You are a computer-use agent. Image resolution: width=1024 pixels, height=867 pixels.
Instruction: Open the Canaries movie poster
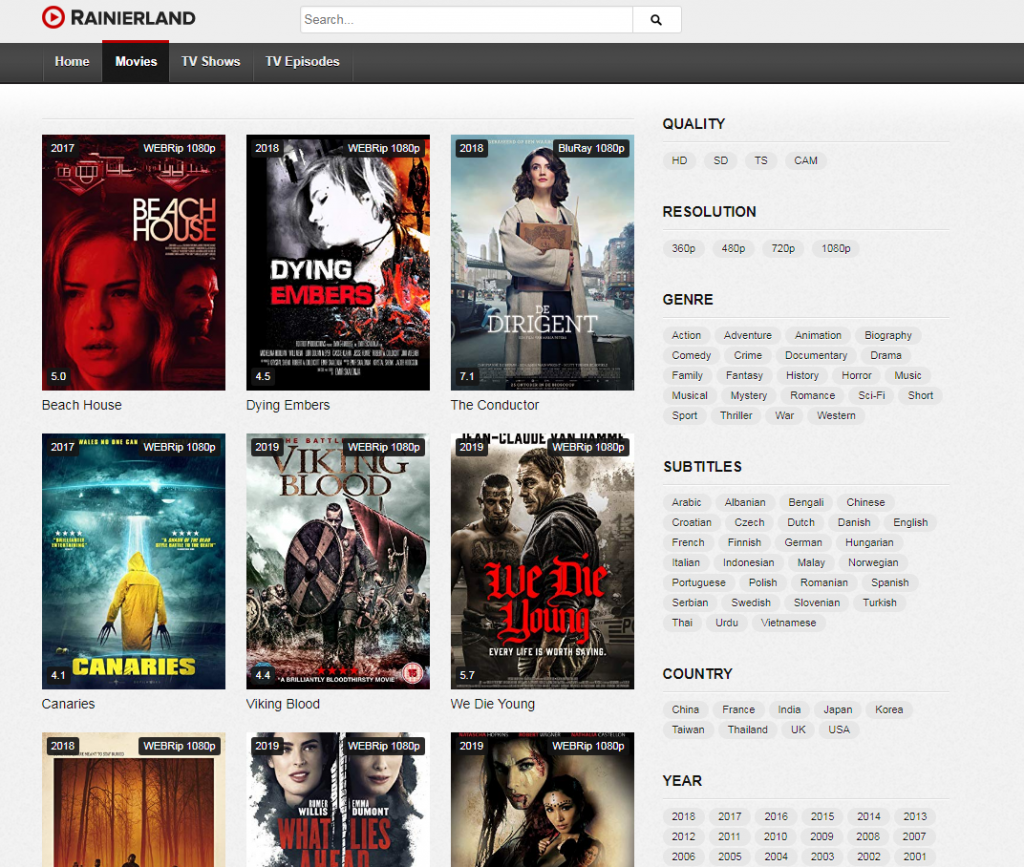(134, 561)
